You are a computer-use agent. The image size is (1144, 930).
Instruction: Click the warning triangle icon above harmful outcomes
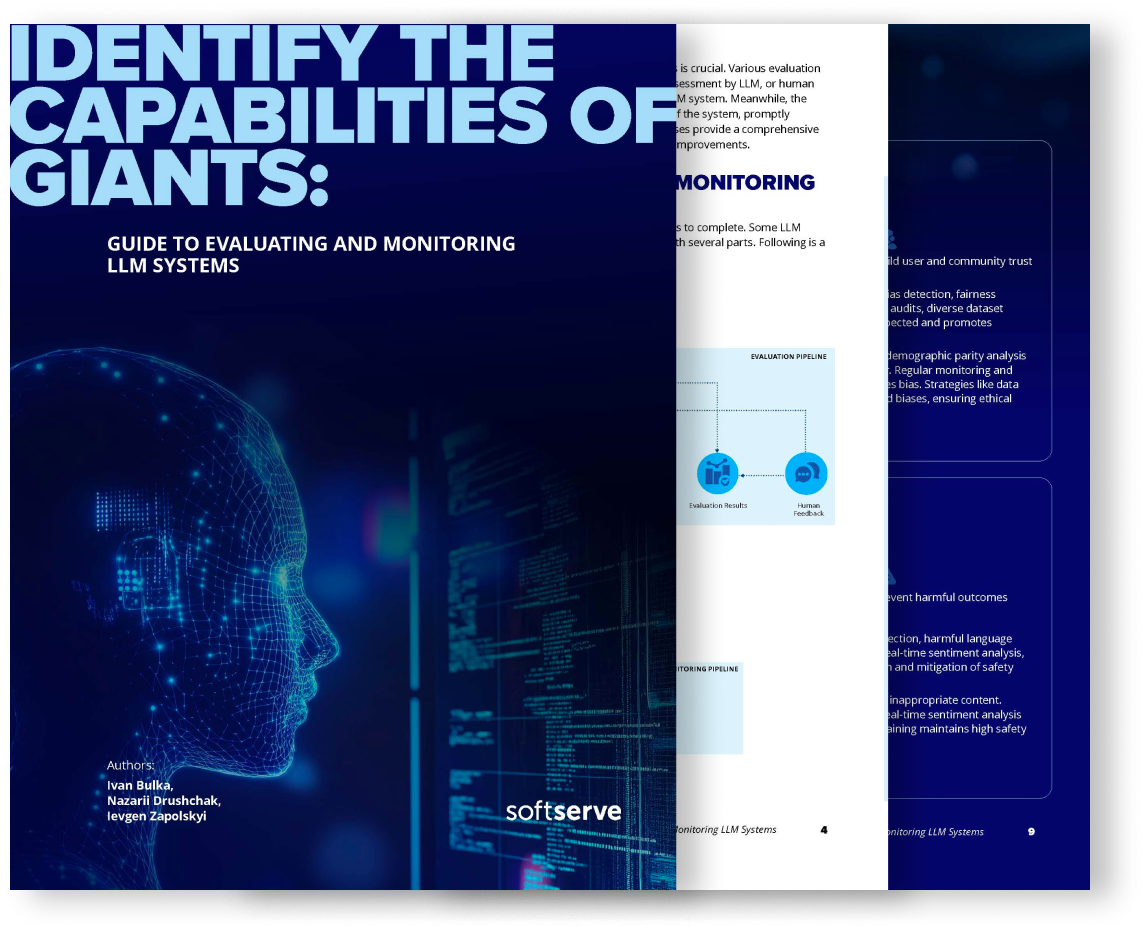[890, 575]
